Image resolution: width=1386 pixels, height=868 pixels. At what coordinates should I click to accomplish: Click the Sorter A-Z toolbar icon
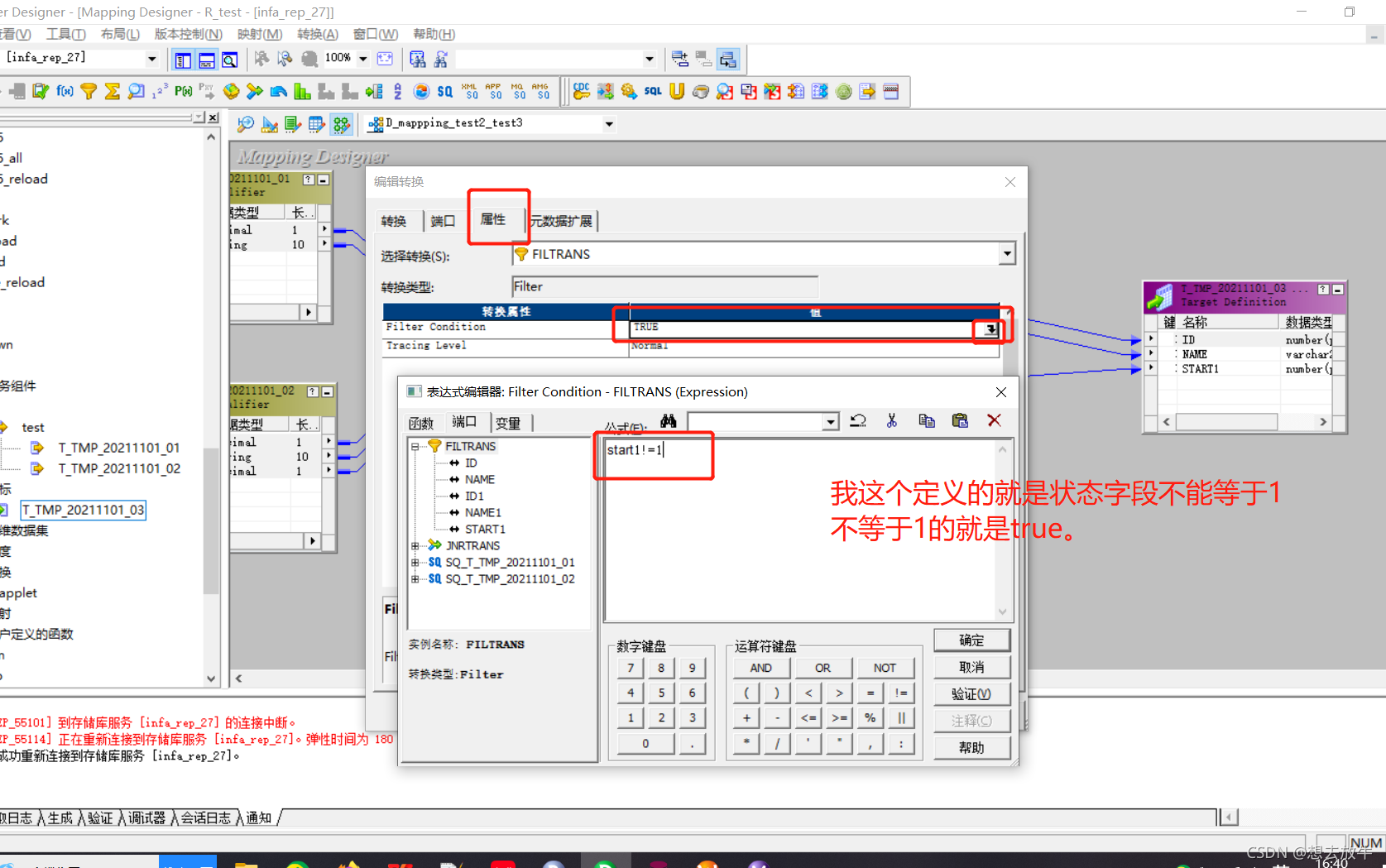click(x=398, y=91)
